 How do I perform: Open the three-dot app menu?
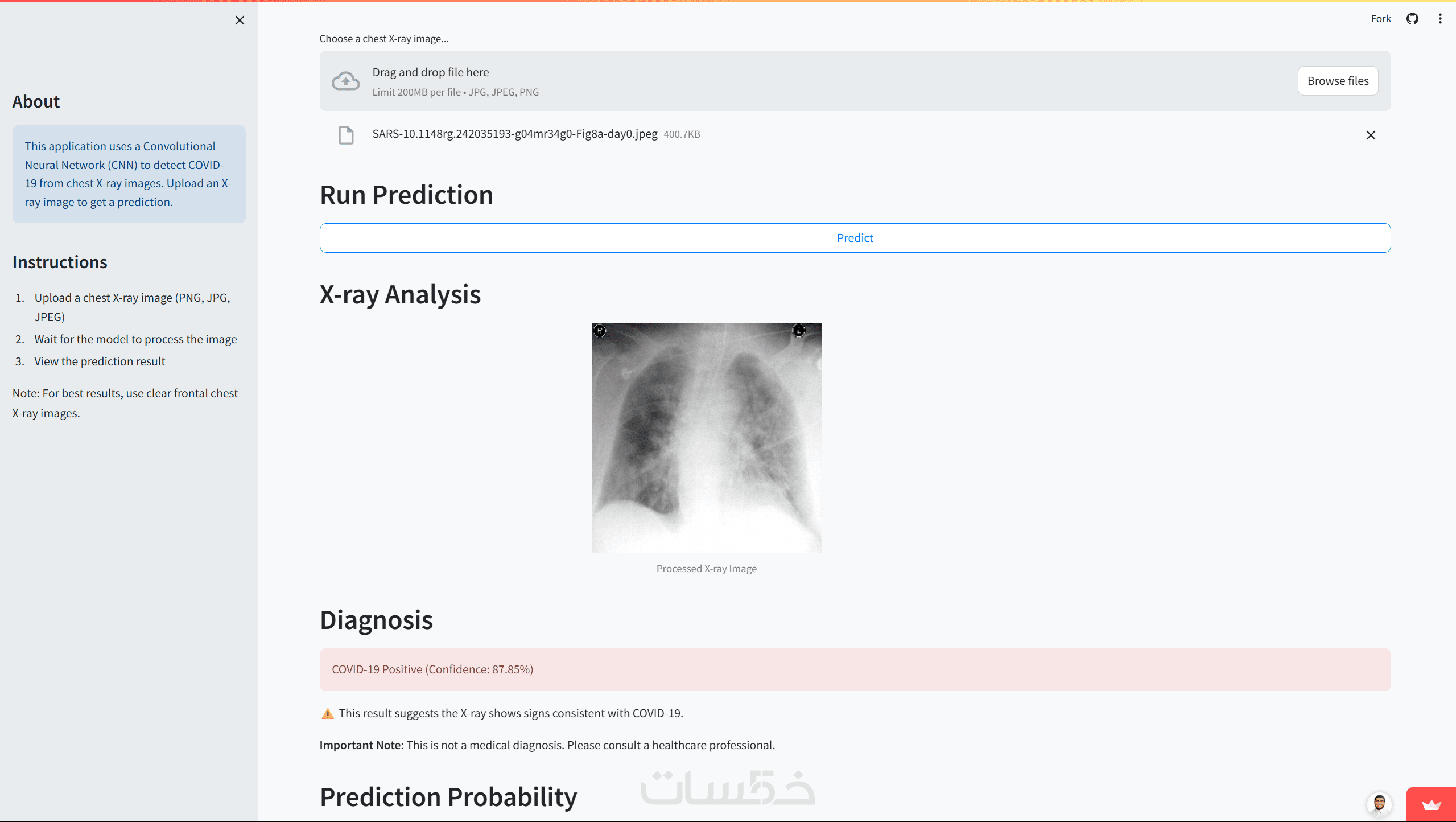pos(1440,19)
